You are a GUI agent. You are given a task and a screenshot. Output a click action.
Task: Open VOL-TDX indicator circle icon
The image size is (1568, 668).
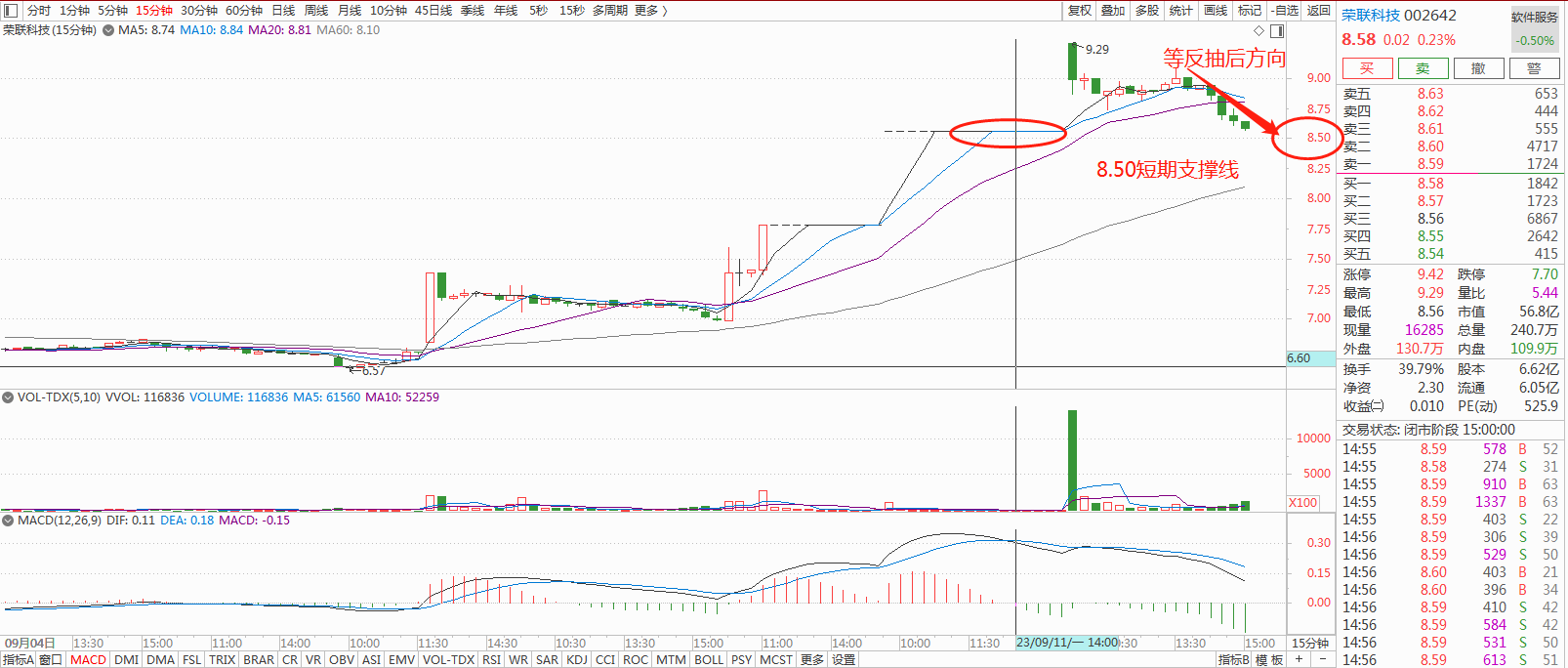pyautogui.click(x=8, y=397)
